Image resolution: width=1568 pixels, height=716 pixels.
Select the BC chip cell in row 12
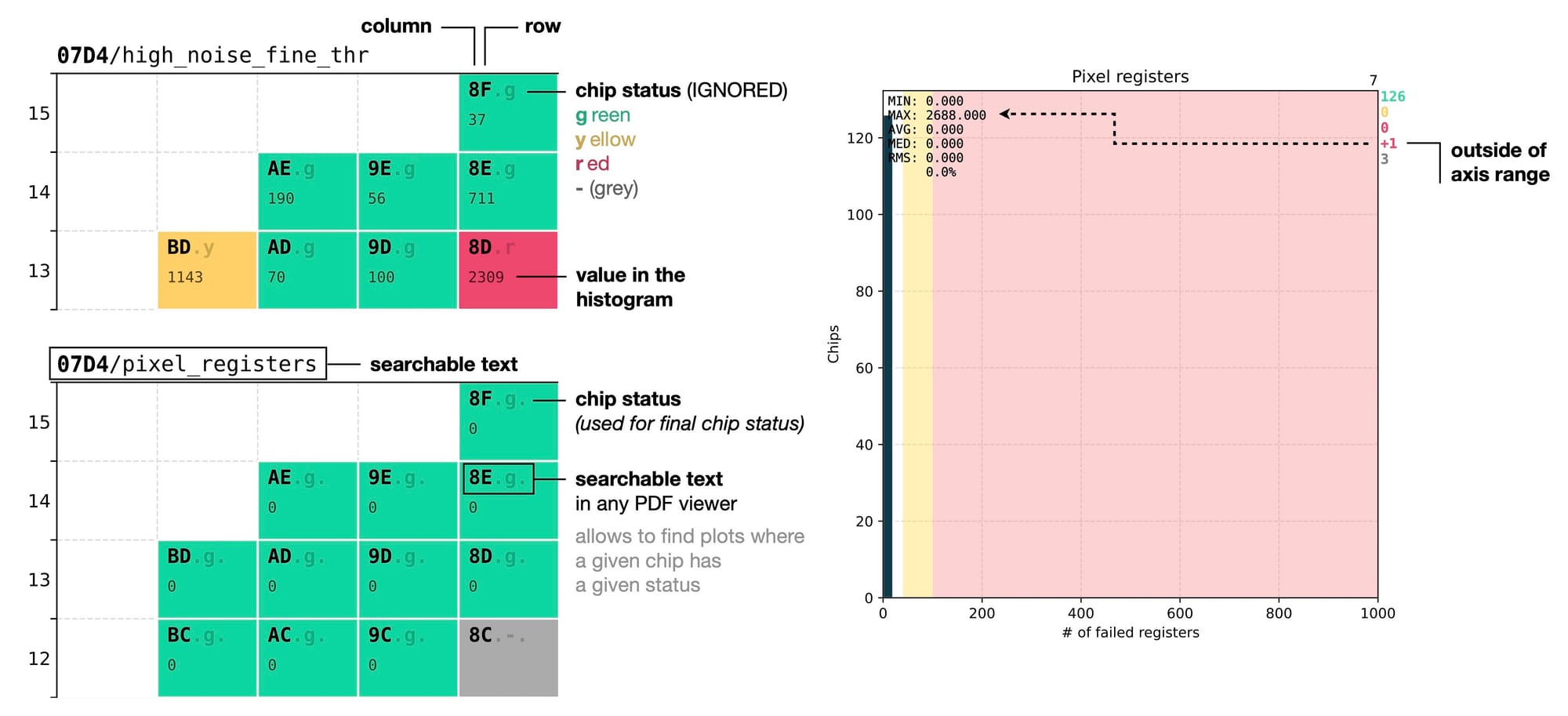pos(207,658)
